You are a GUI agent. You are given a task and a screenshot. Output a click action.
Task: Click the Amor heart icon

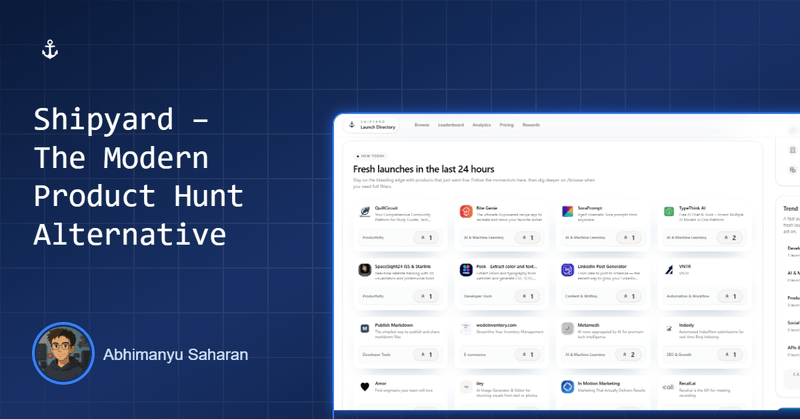365,387
